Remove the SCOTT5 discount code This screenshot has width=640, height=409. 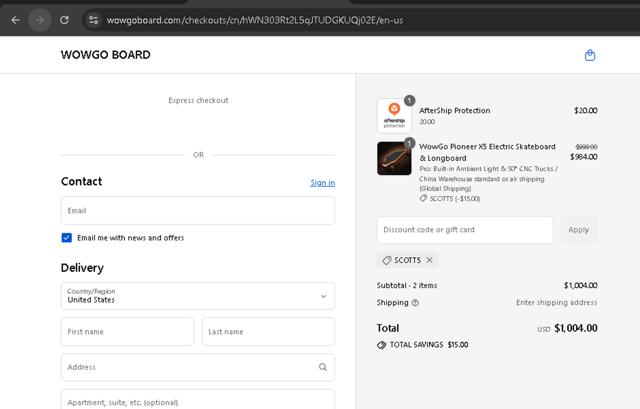pyautogui.click(x=429, y=260)
